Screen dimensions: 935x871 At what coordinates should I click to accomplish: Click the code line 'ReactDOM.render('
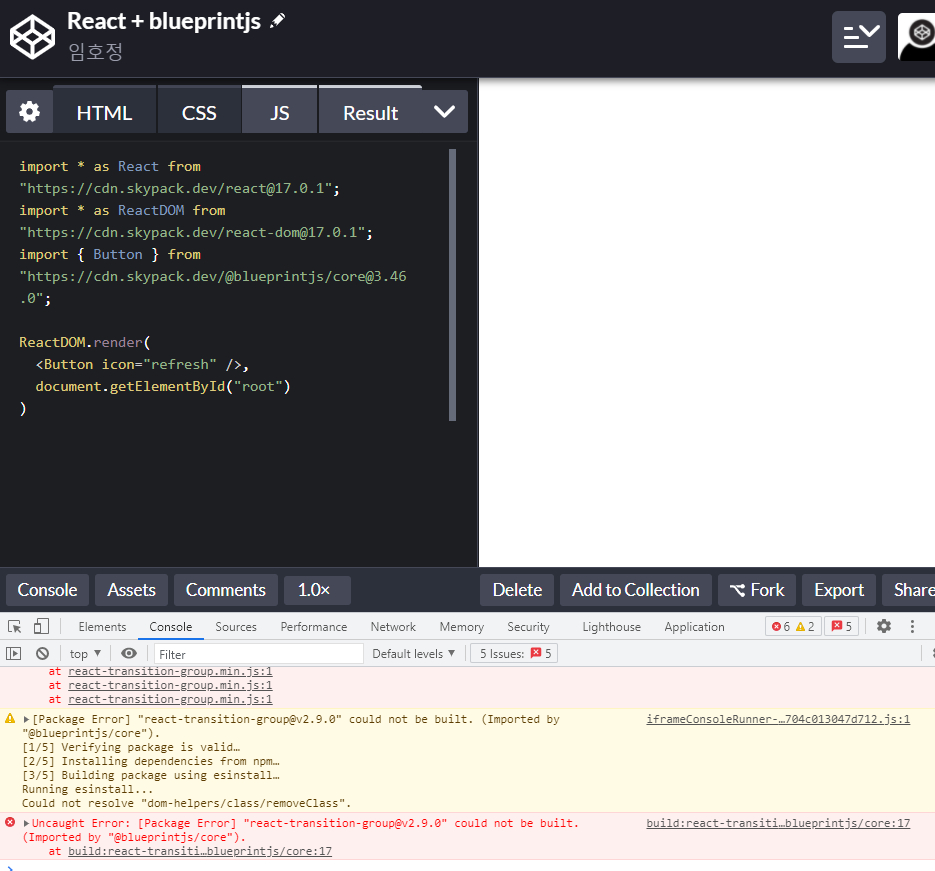(x=85, y=342)
